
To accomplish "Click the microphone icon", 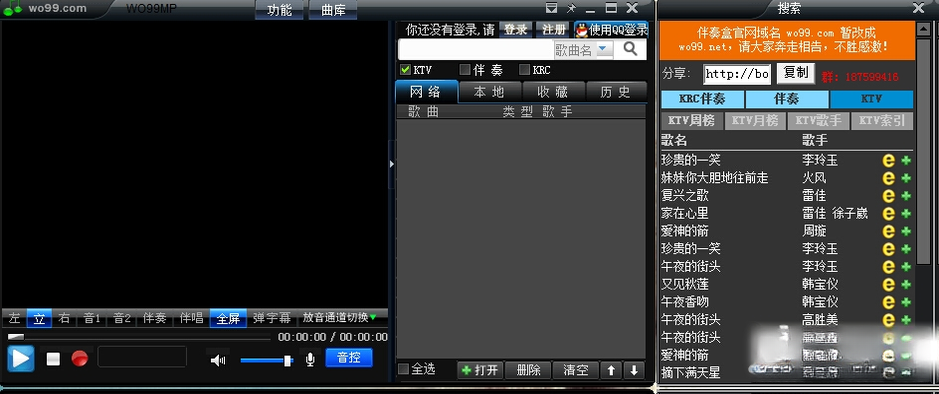I will (x=310, y=359).
